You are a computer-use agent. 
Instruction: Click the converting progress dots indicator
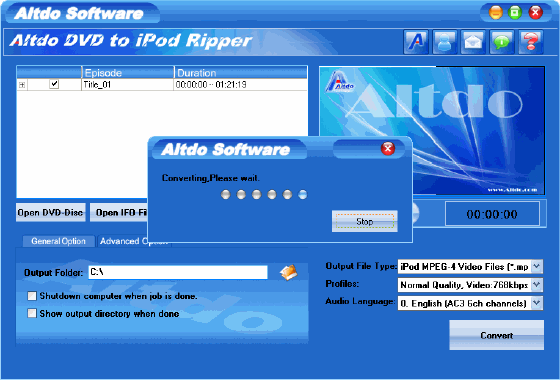click(264, 195)
